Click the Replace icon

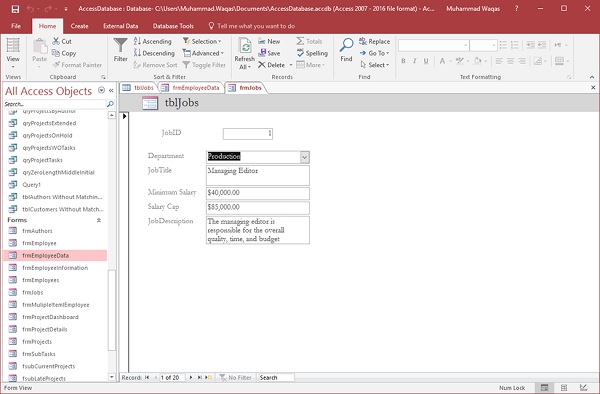(363, 41)
